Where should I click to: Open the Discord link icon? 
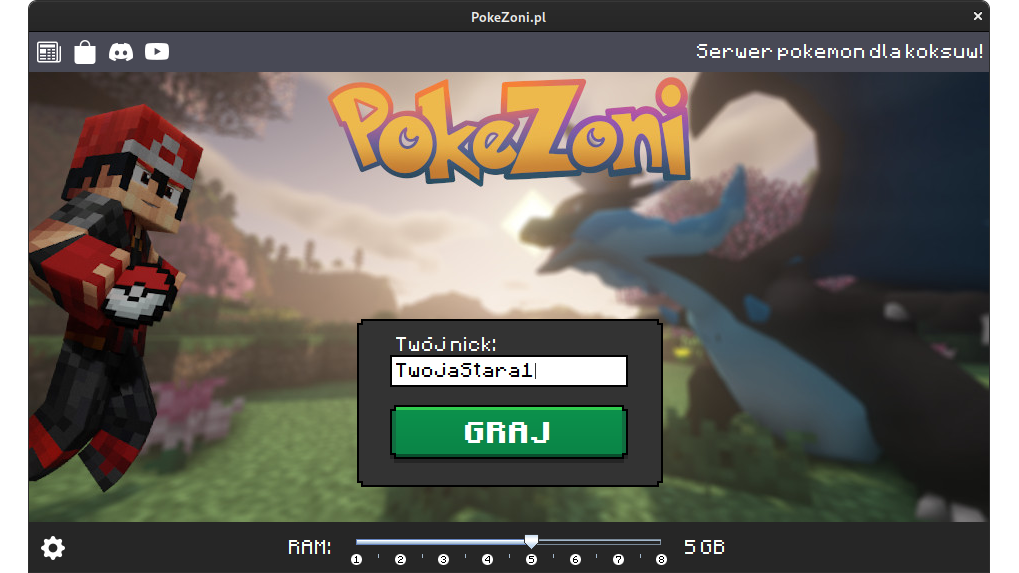pos(121,52)
